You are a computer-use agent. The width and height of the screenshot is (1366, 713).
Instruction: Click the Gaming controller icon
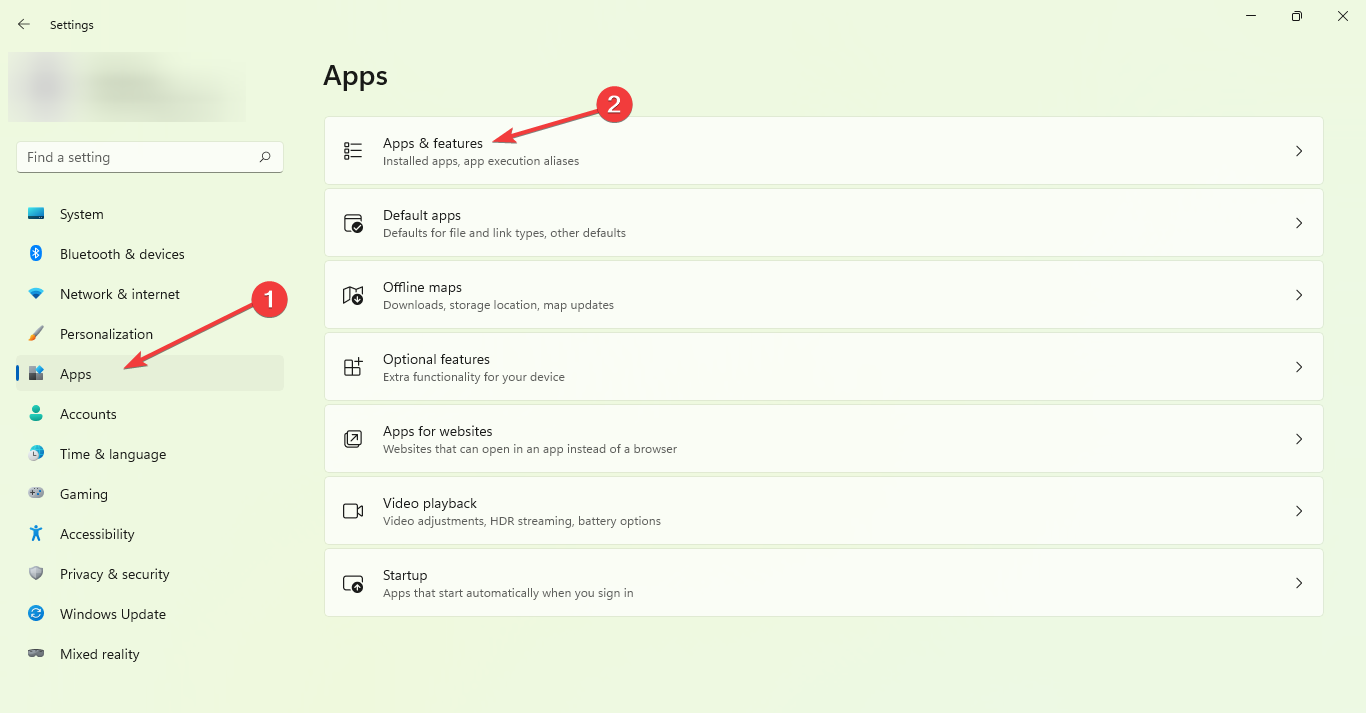tap(36, 494)
